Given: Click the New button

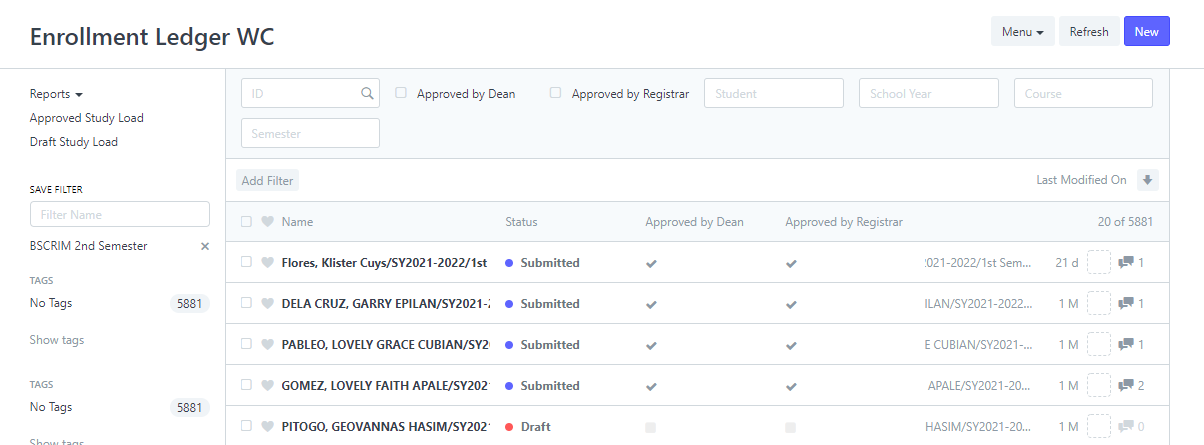Looking at the screenshot, I should point(1146,32).
